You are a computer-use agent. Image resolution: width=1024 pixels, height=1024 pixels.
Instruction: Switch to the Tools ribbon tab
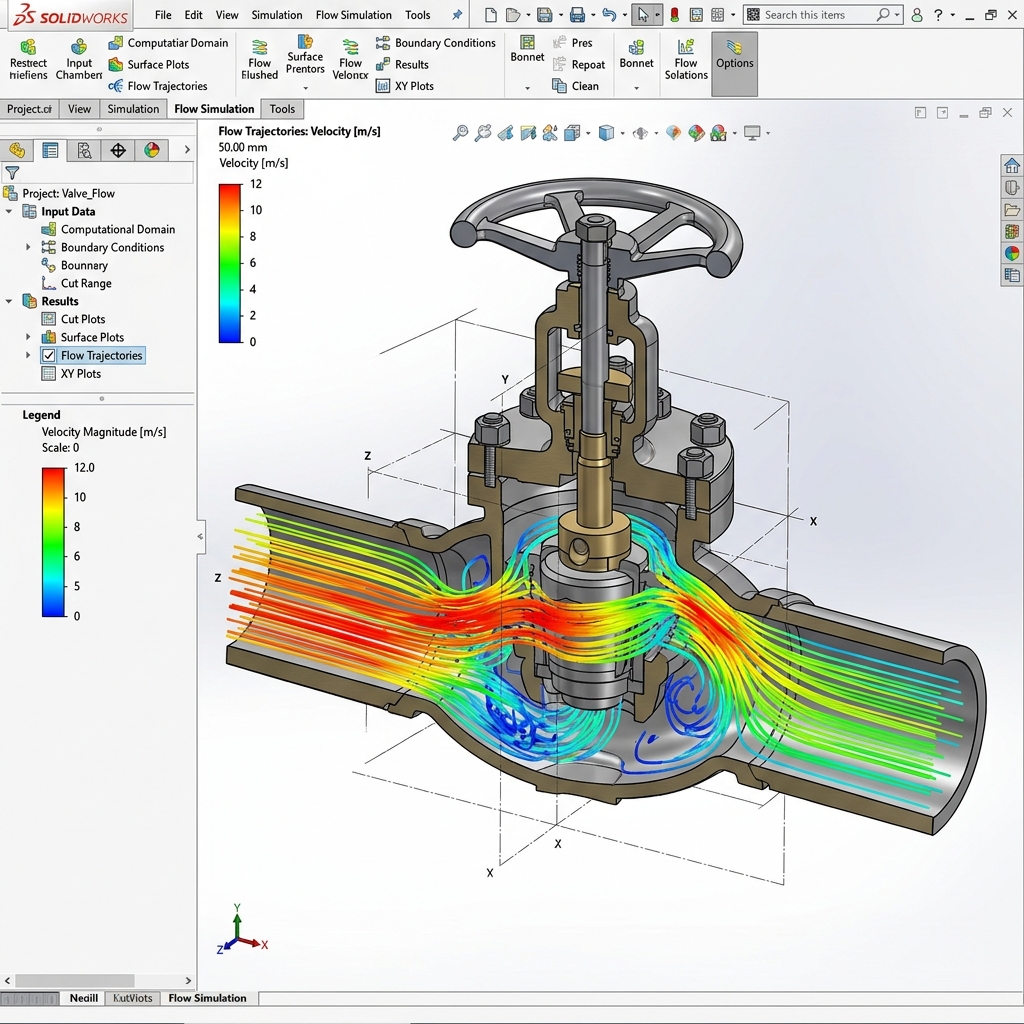point(282,109)
